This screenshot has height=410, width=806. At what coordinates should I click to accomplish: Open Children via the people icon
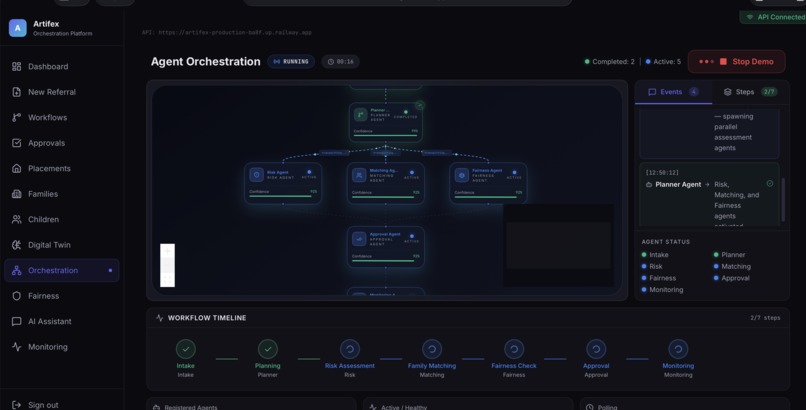point(16,219)
